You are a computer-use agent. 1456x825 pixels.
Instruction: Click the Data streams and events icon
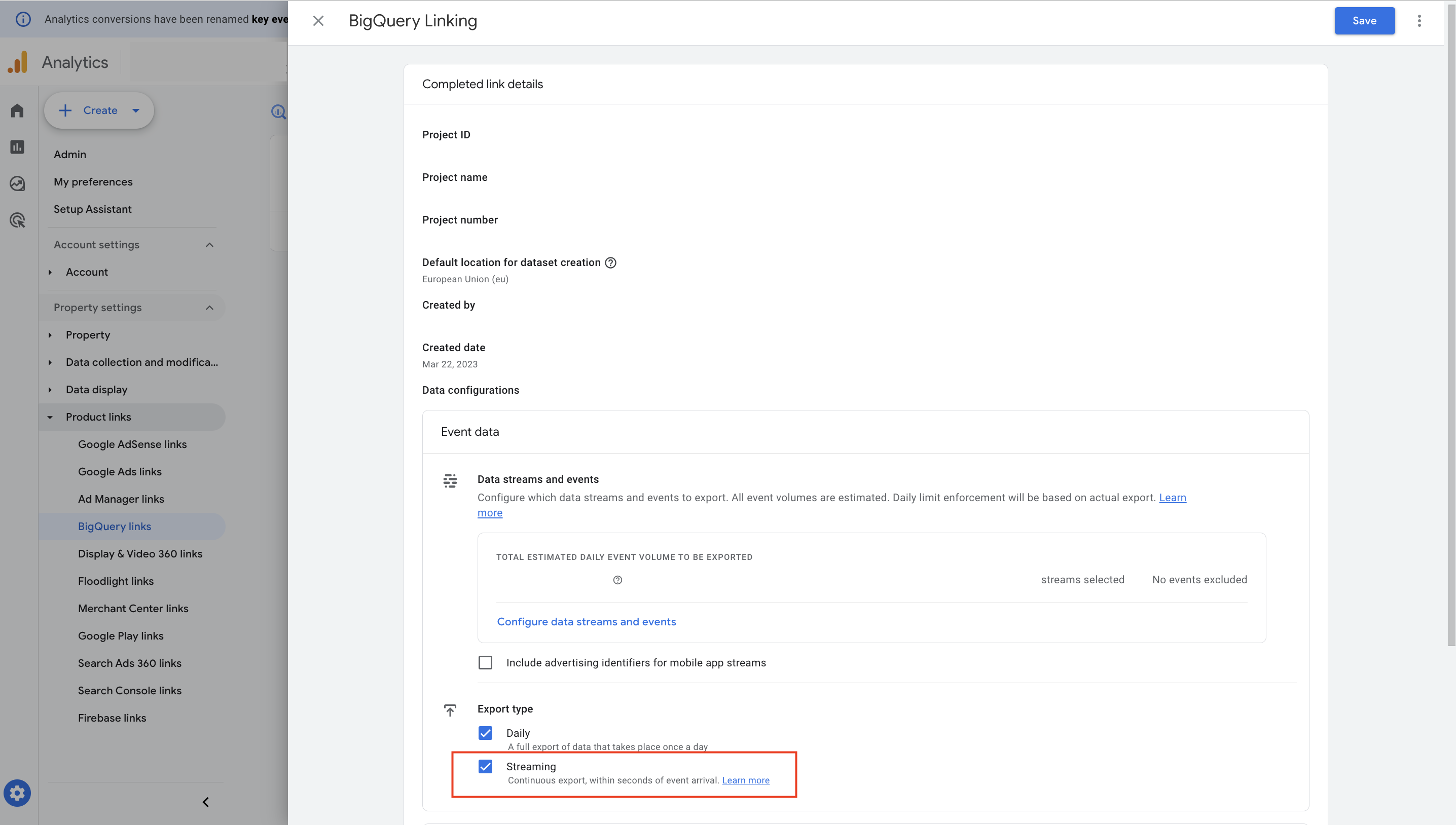[450, 480]
